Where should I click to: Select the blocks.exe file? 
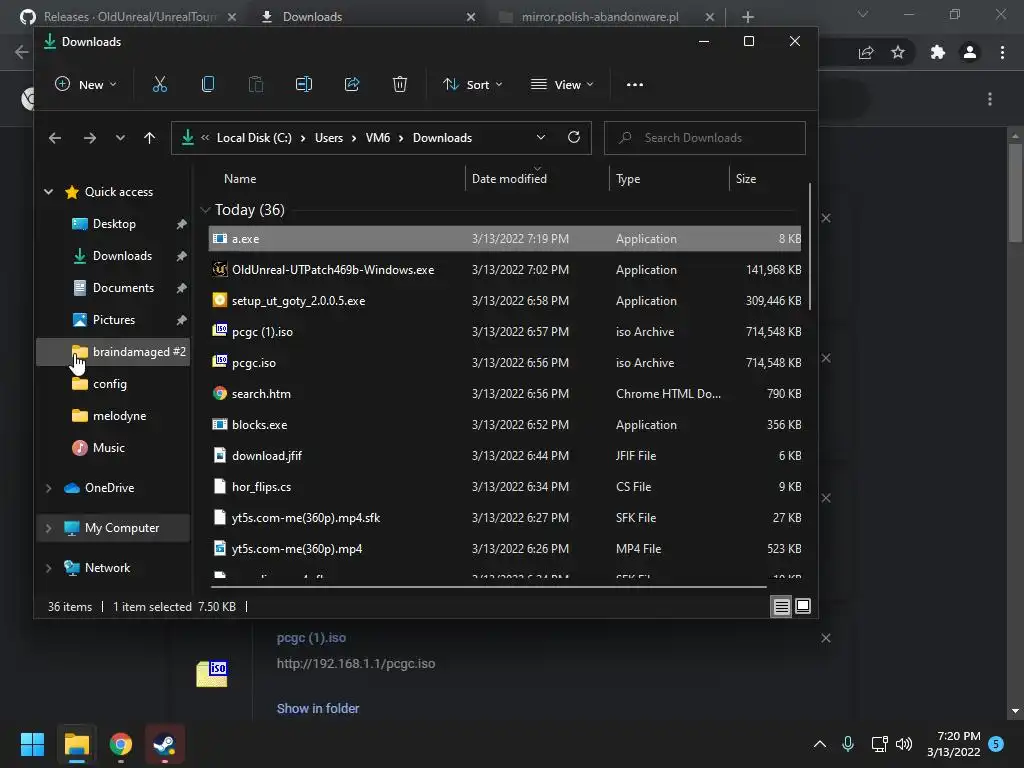pyautogui.click(x=505, y=424)
